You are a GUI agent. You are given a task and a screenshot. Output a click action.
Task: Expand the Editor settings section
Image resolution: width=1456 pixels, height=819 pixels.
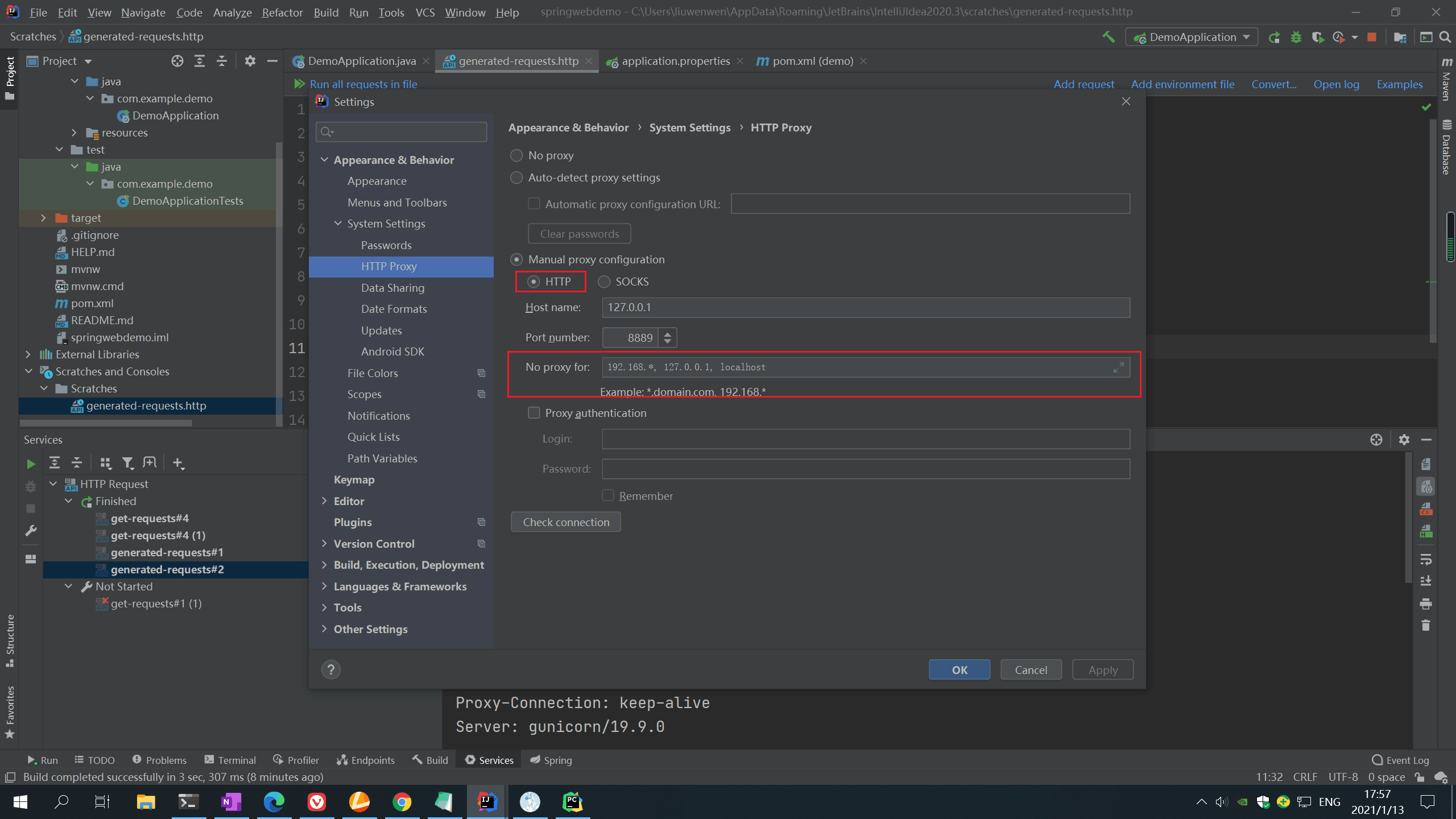tap(325, 500)
